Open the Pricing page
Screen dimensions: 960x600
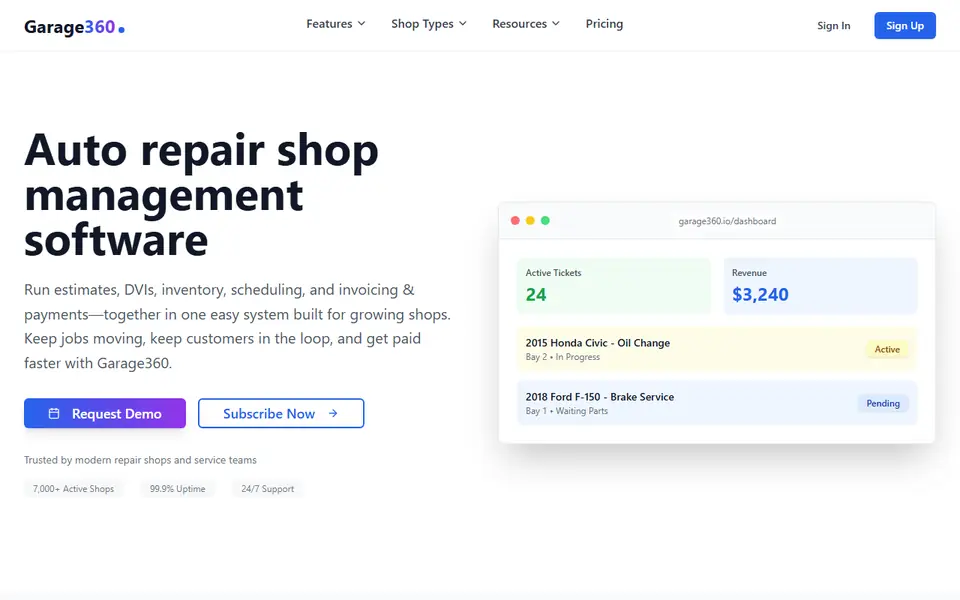(x=604, y=24)
